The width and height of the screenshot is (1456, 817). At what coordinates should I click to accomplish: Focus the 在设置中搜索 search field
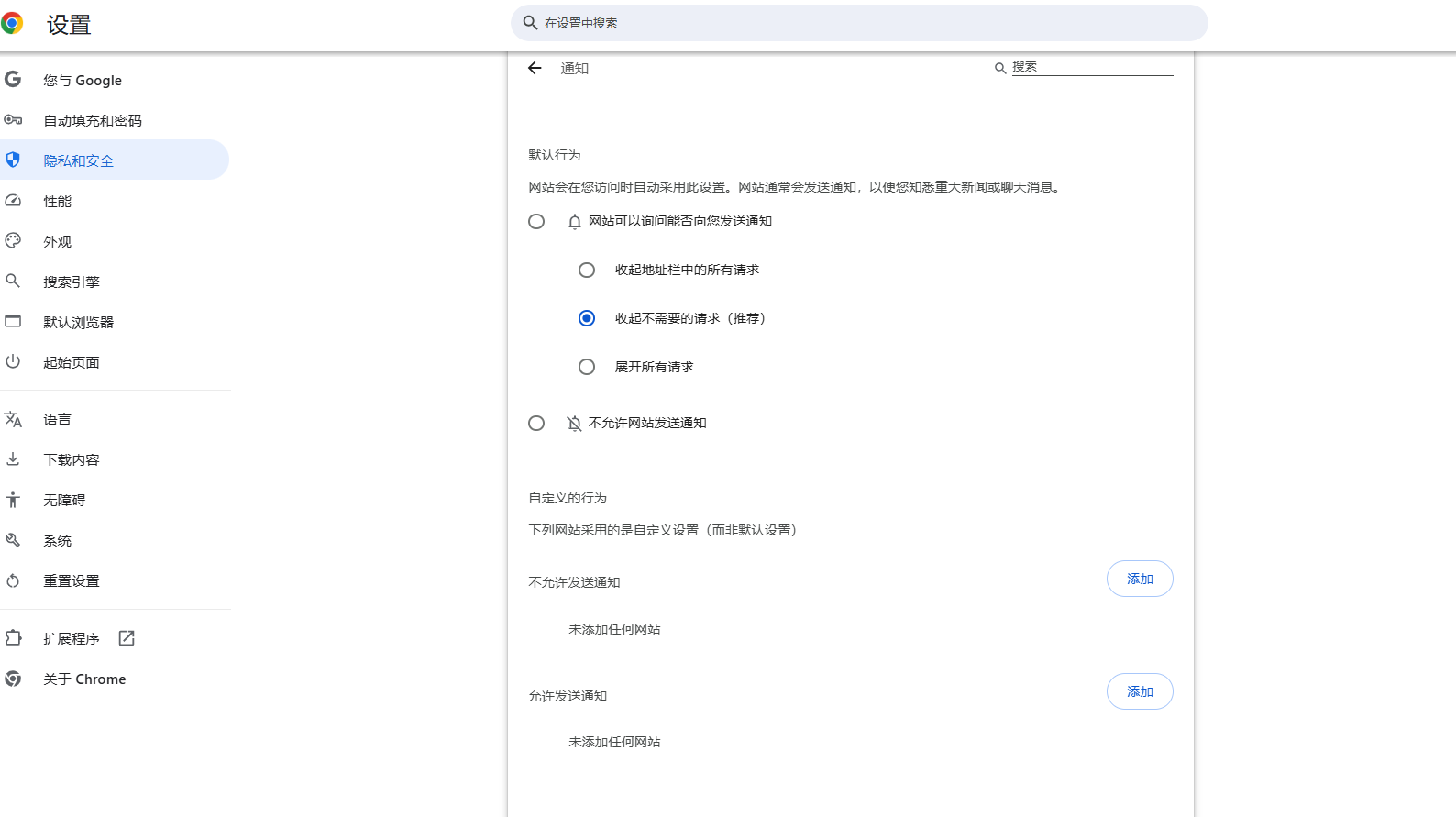tap(859, 23)
